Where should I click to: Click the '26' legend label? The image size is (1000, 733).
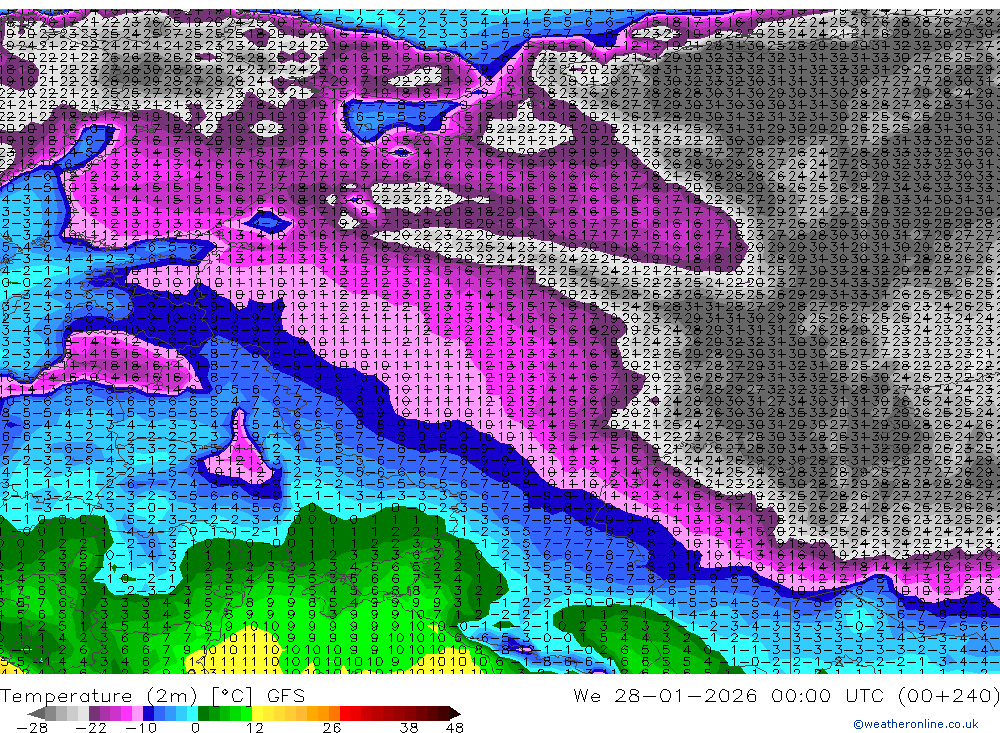tap(332, 728)
